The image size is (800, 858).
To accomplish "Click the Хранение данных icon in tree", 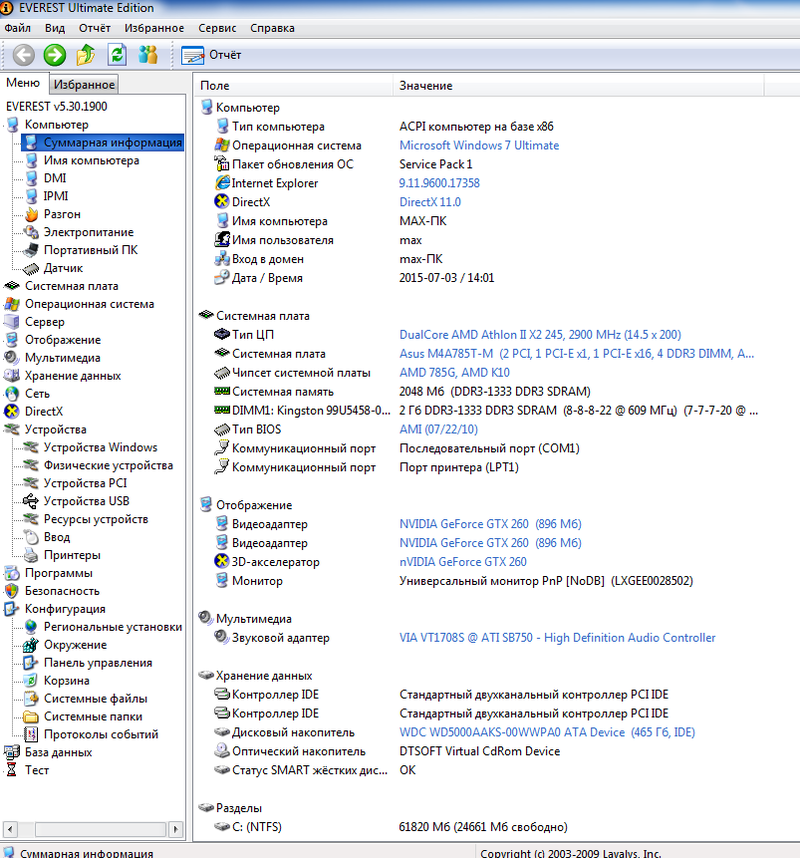I will pyautogui.click(x=12, y=376).
